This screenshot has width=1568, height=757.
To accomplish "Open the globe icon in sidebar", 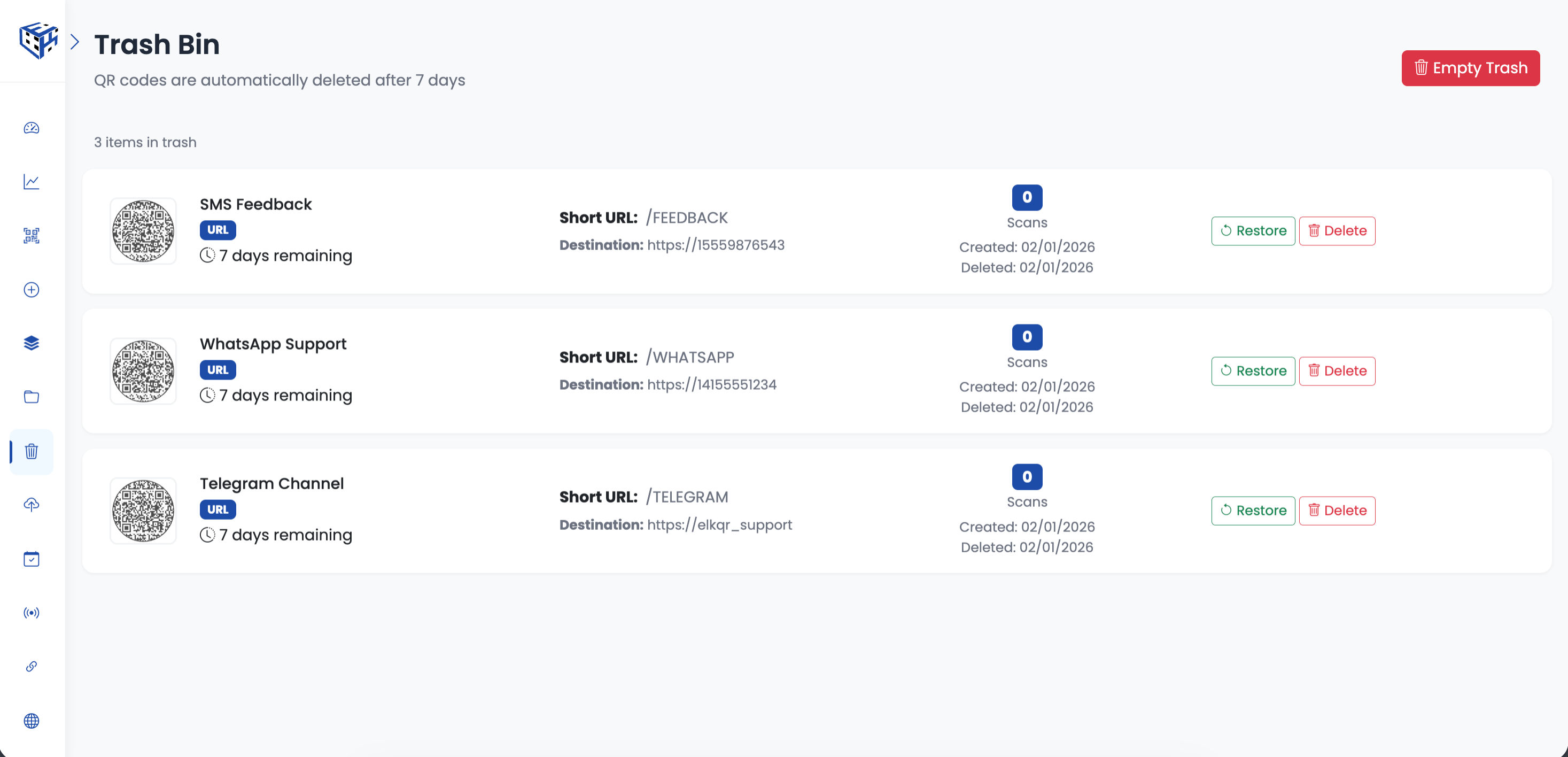I will pyautogui.click(x=32, y=721).
